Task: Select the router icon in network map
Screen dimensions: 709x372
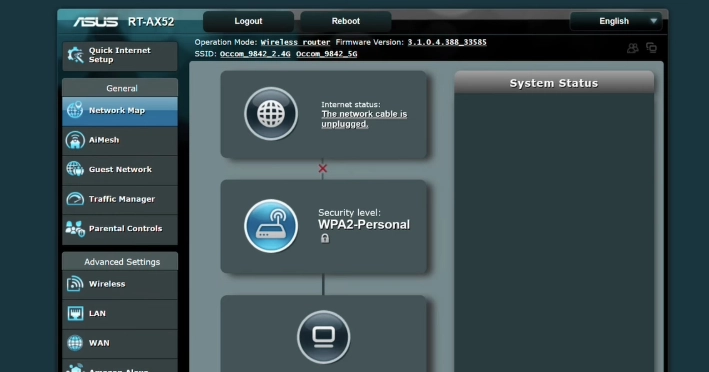Action: click(x=271, y=226)
